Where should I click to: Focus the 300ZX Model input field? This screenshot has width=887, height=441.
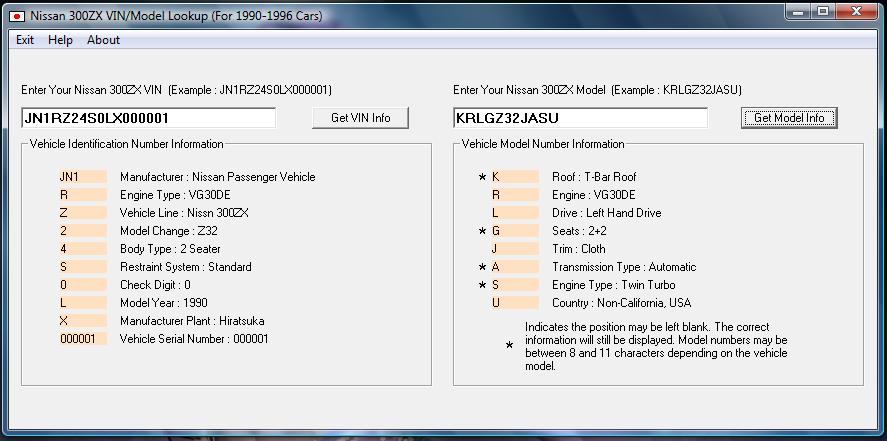tap(580, 118)
